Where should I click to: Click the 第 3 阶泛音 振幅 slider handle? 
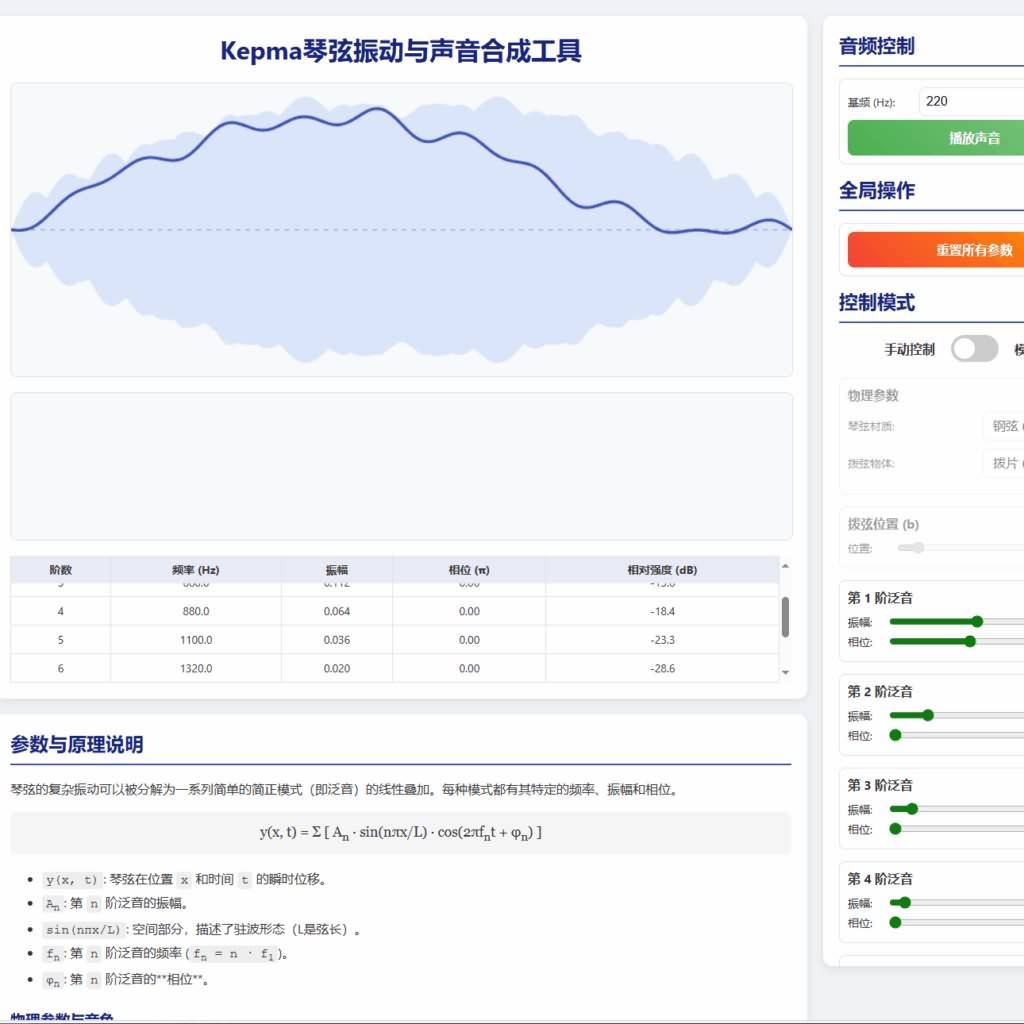point(912,809)
